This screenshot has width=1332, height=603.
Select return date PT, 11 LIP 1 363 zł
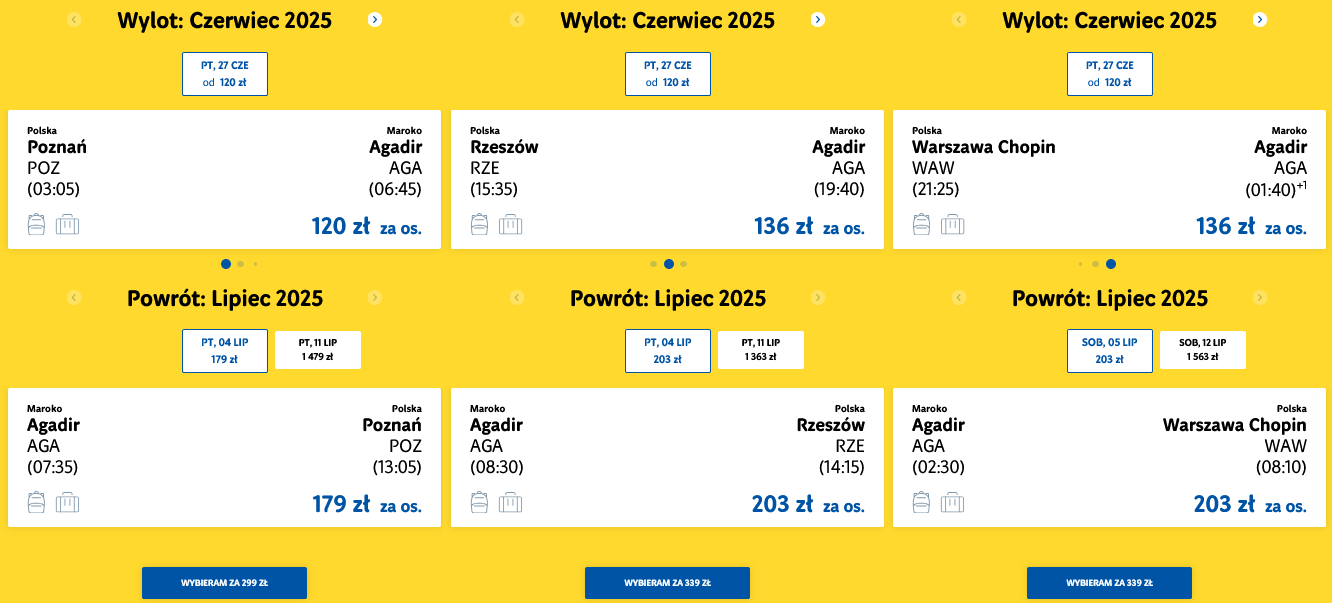coord(761,350)
